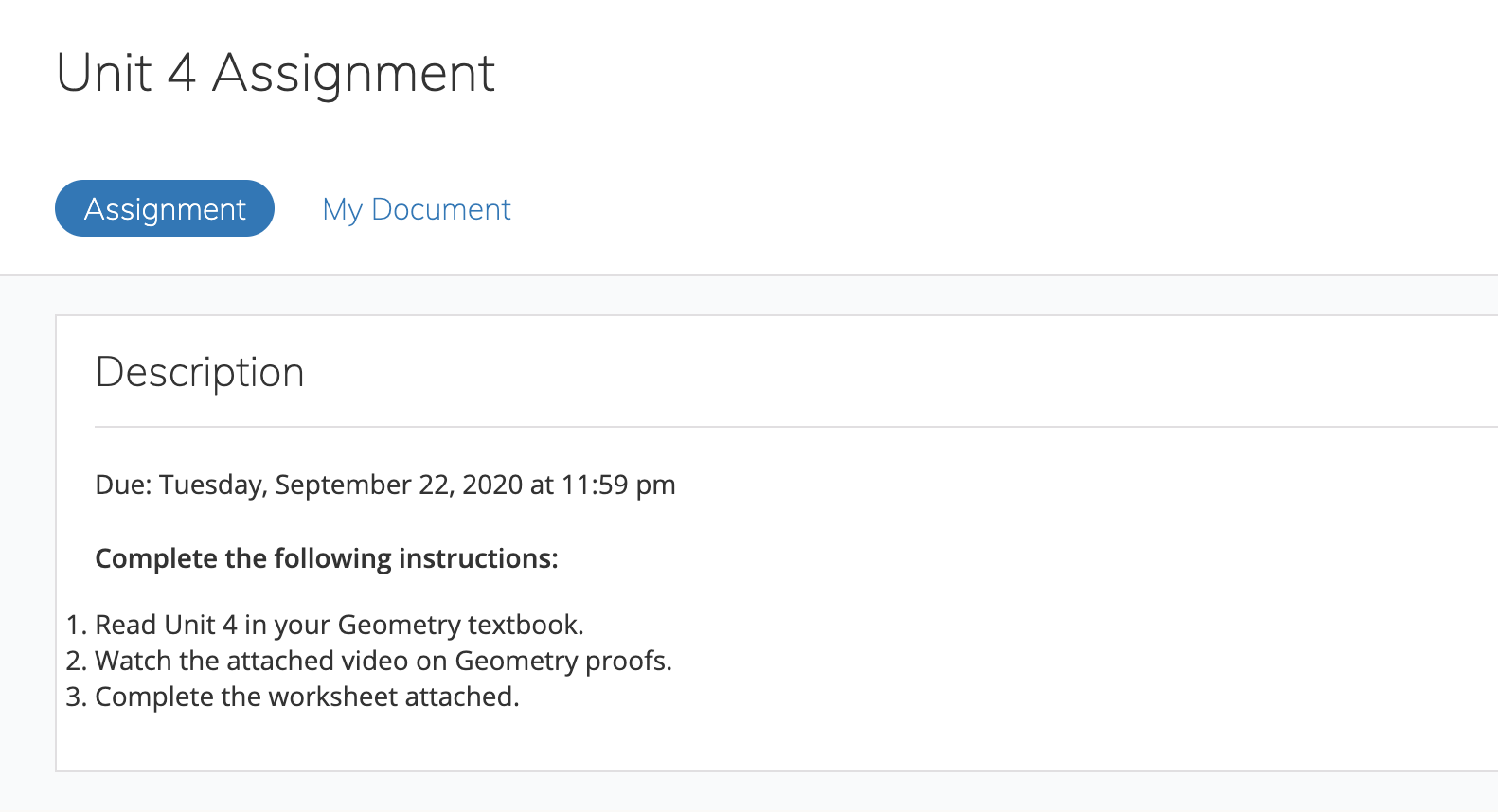Viewport: 1498px width, 812px height.
Task: Click the Unit 4 Assignment page title
Action: click(x=276, y=73)
